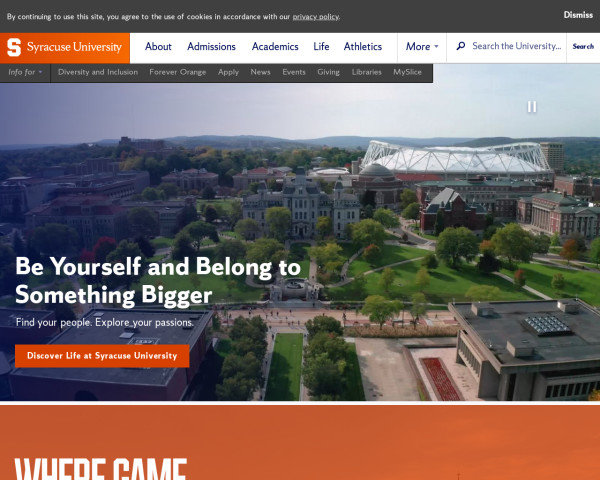Open the MySlice link
The height and width of the screenshot is (480, 600).
(x=408, y=72)
